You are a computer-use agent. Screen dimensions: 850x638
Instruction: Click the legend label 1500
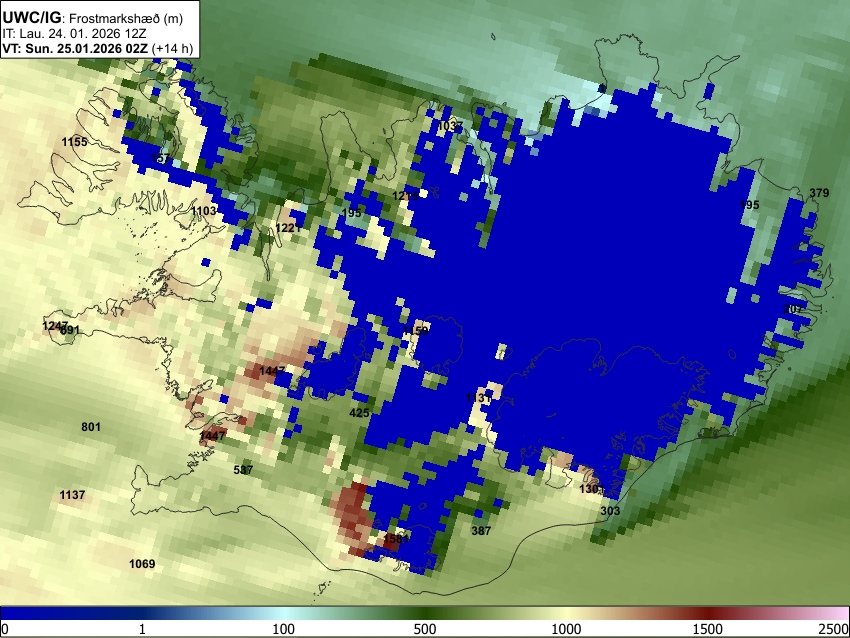pos(708,629)
